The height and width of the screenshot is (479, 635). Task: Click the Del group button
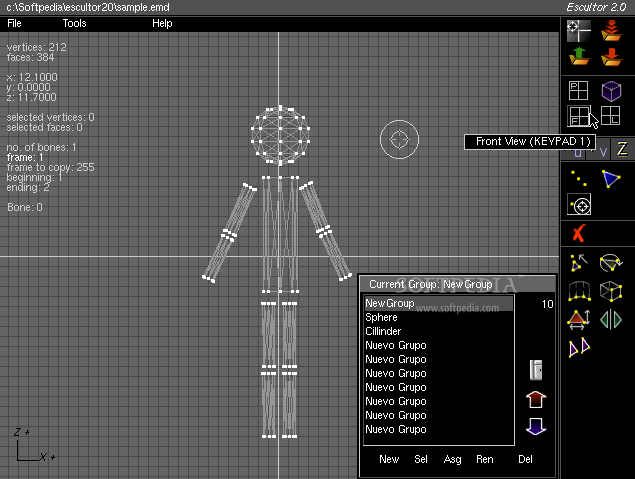(525, 459)
